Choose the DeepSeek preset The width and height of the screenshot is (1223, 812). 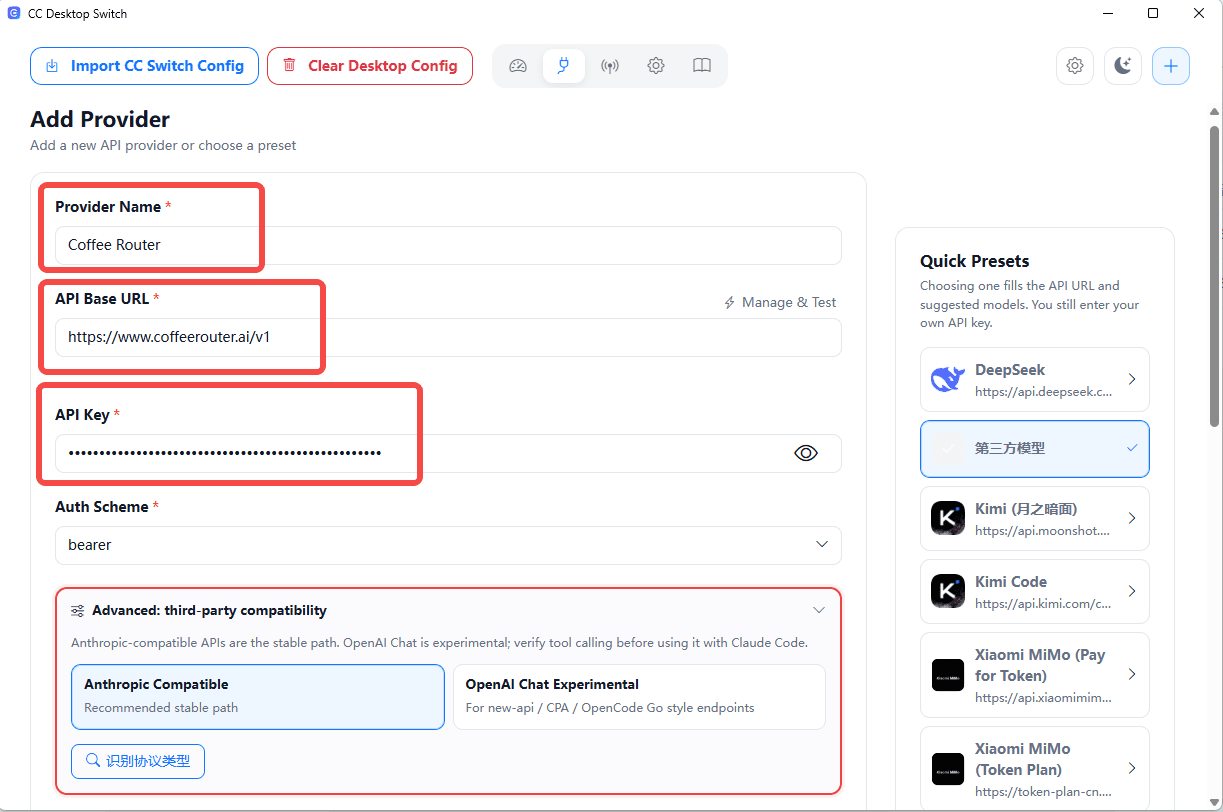coord(1035,380)
